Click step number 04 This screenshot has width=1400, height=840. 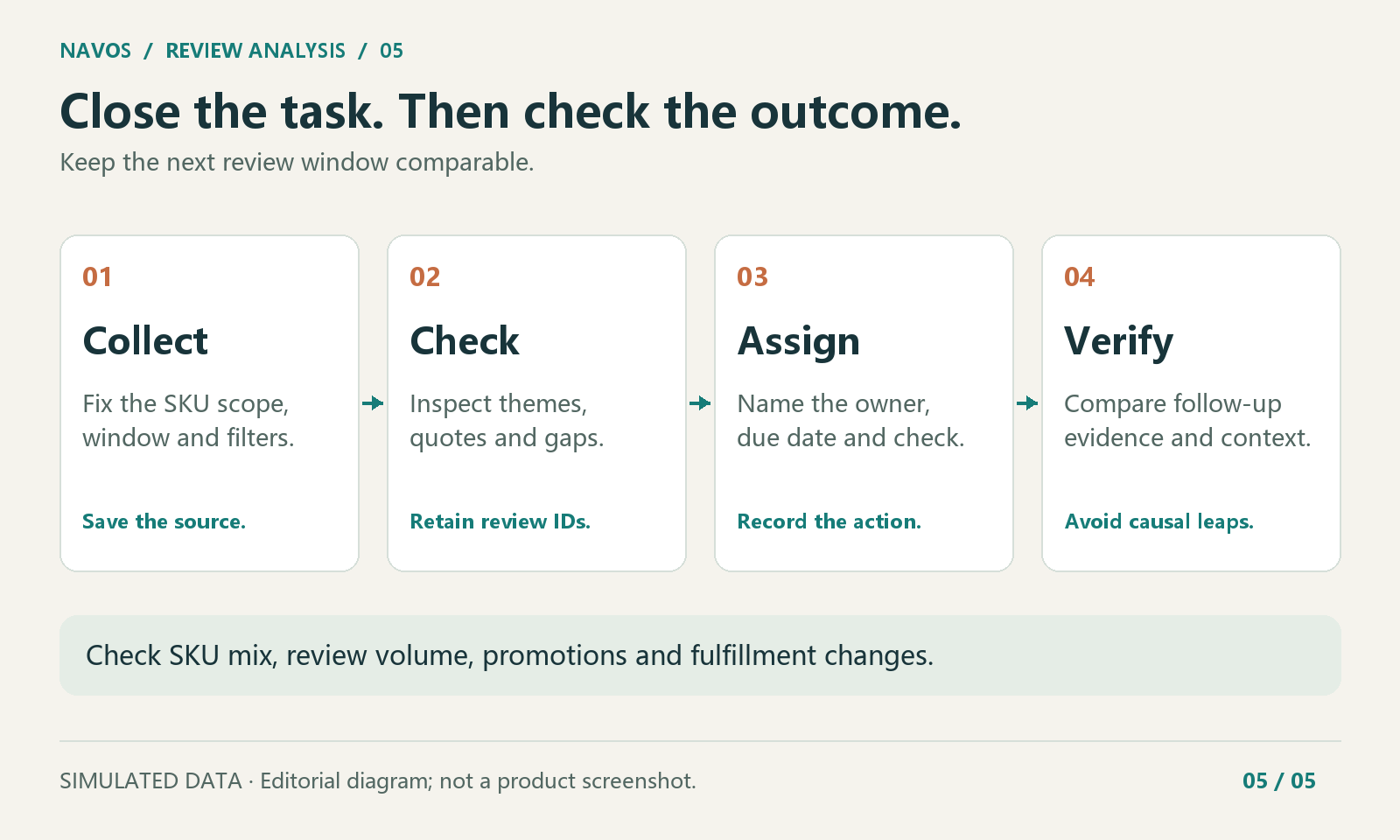[x=1080, y=277]
